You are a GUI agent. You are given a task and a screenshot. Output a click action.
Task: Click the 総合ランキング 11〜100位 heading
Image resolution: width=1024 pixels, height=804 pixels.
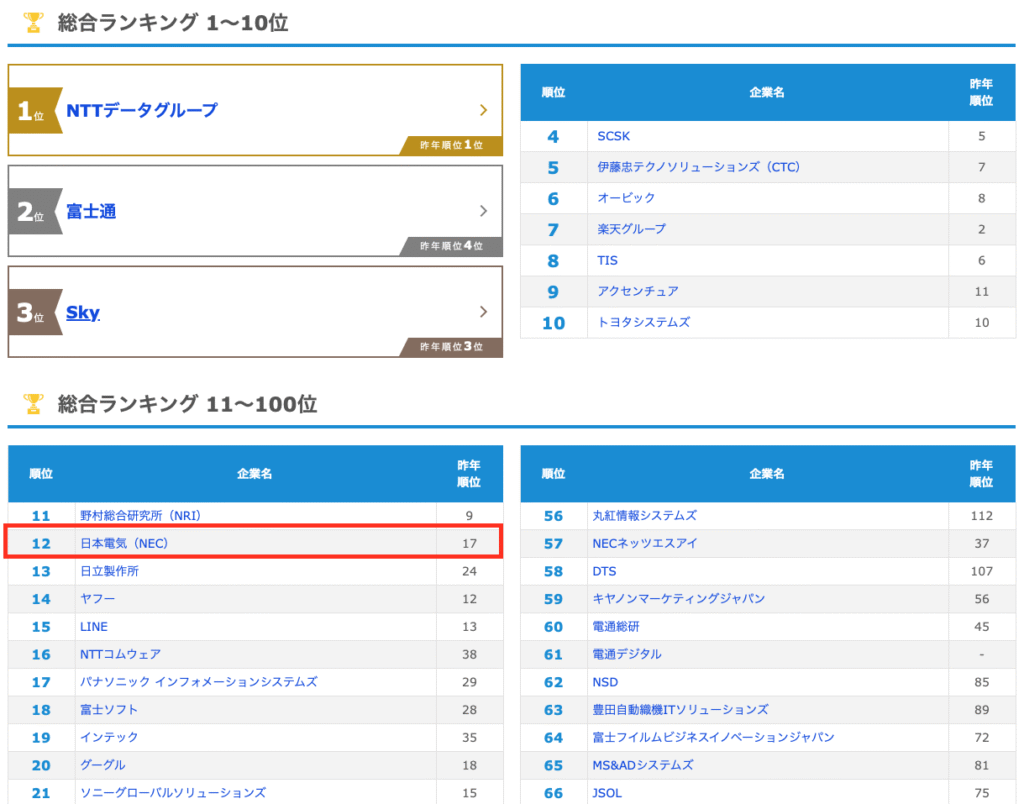(x=187, y=404)
